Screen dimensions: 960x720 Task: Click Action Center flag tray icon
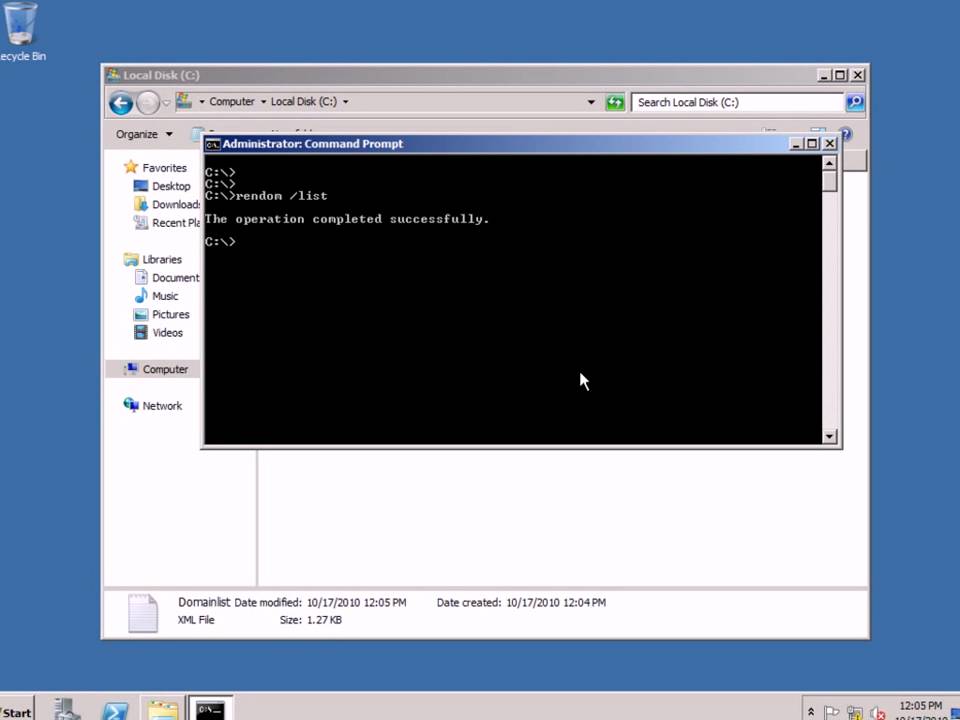[x=831, y=713]
